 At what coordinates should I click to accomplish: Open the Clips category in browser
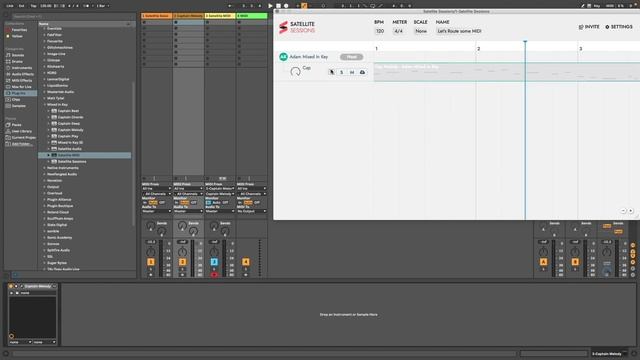click(x=16, y=100)
